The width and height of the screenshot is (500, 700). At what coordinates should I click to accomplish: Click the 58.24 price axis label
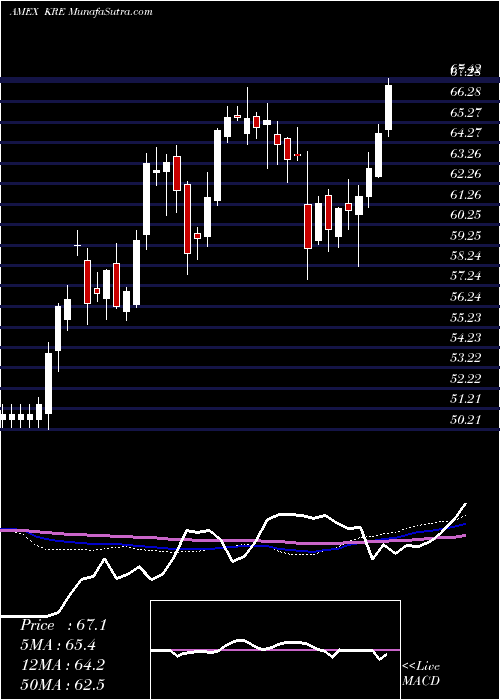pos(466,256)
